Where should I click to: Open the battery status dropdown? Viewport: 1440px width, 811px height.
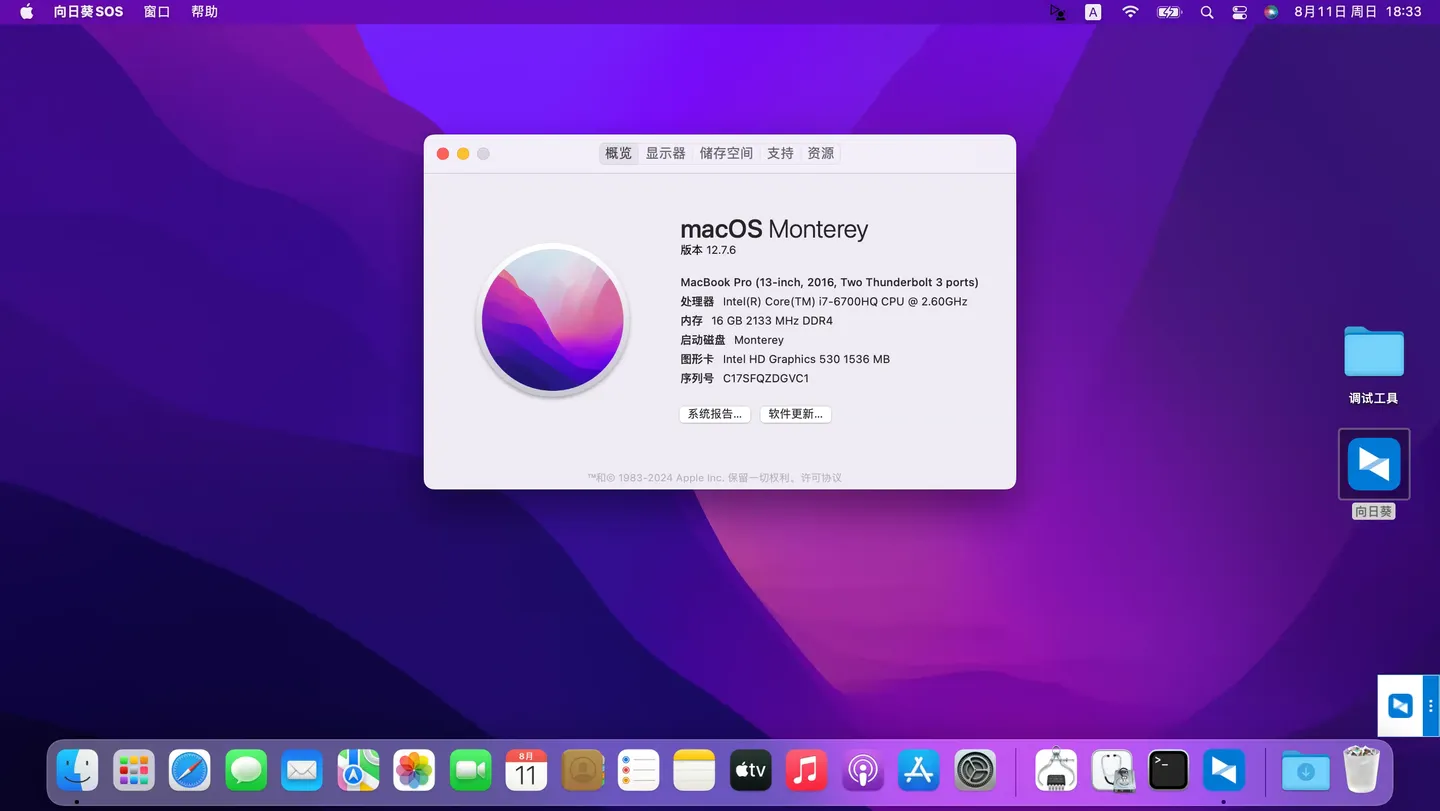pyautogui.click(x=1168, y=12)
